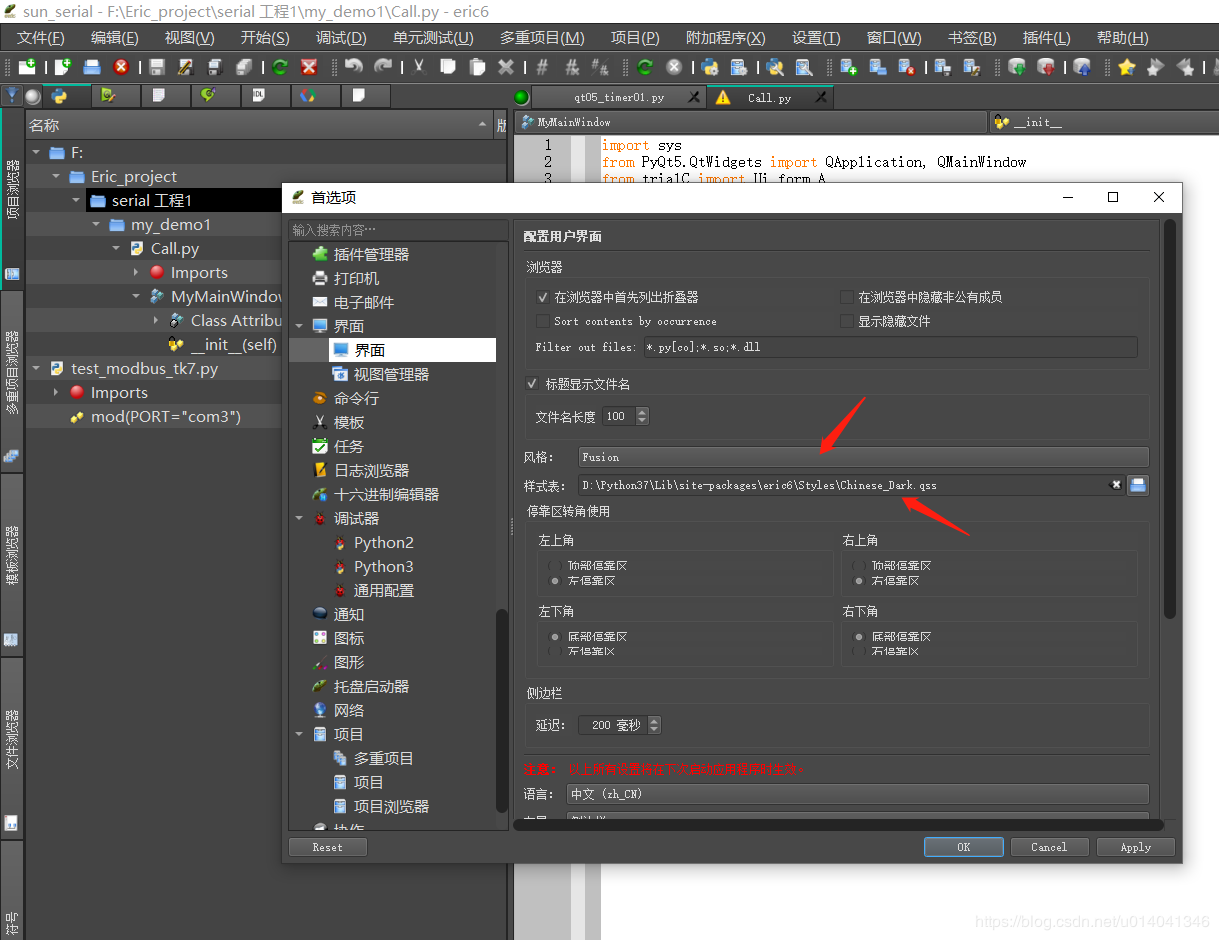Check 显示隐藏文件 checkbox
1219x940 pixels.
click(847, 321)
